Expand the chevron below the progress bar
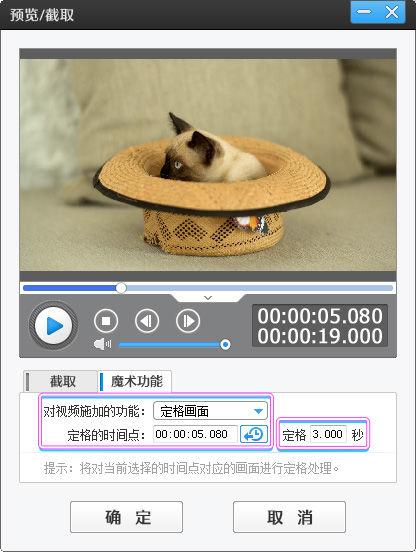 pyautogui.click(x=208, y=298)
